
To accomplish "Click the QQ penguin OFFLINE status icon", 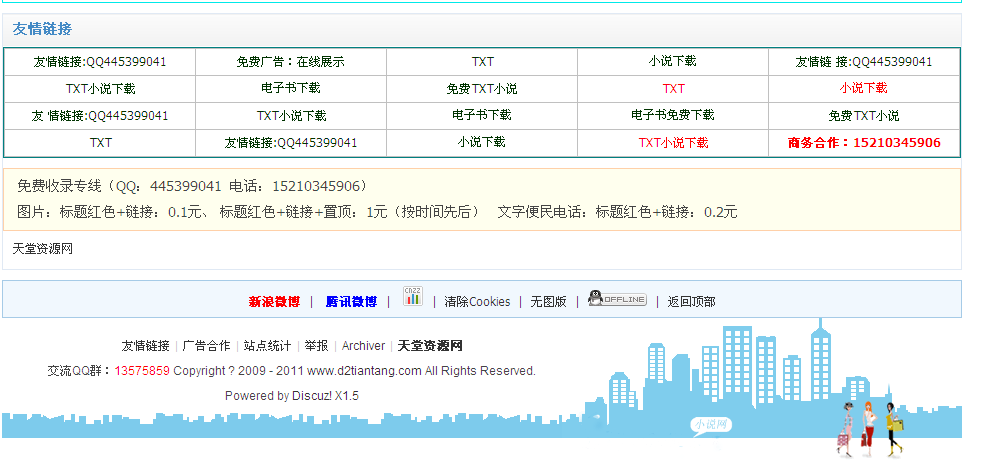I will tap(617, 298).
